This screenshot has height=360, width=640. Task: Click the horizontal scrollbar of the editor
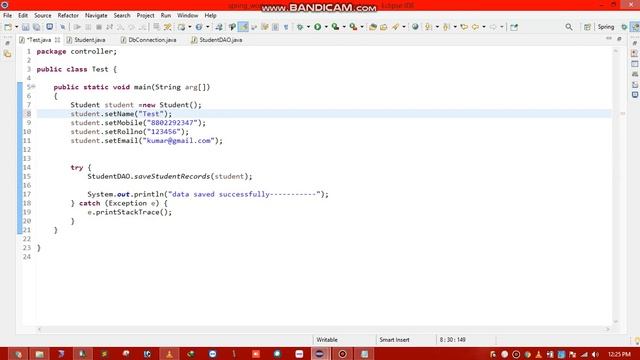click(x=323, y=329)
